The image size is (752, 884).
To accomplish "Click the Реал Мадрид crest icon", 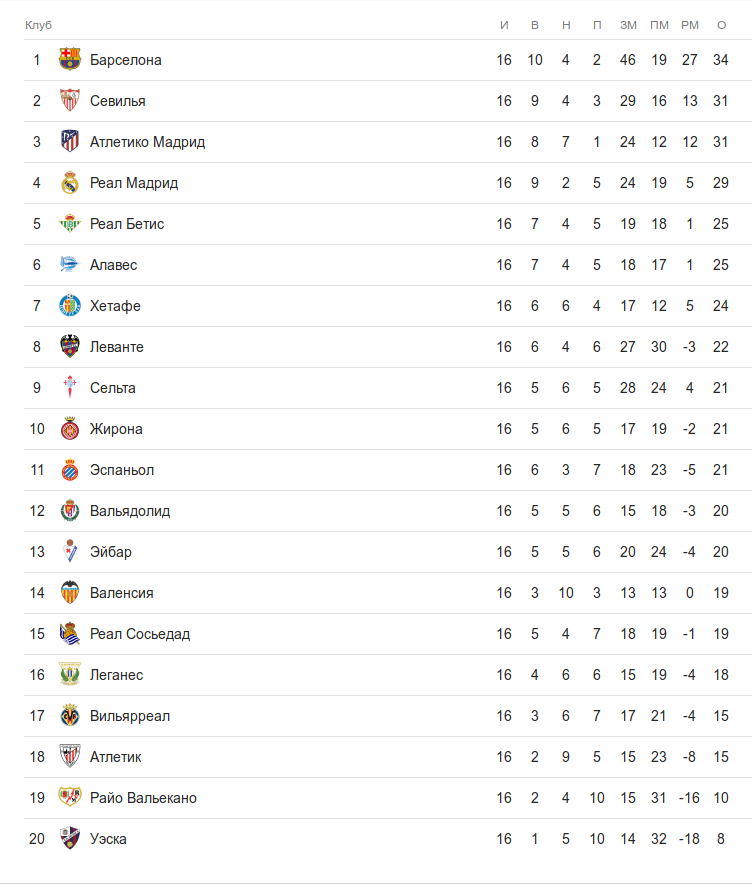I will 69,183.
